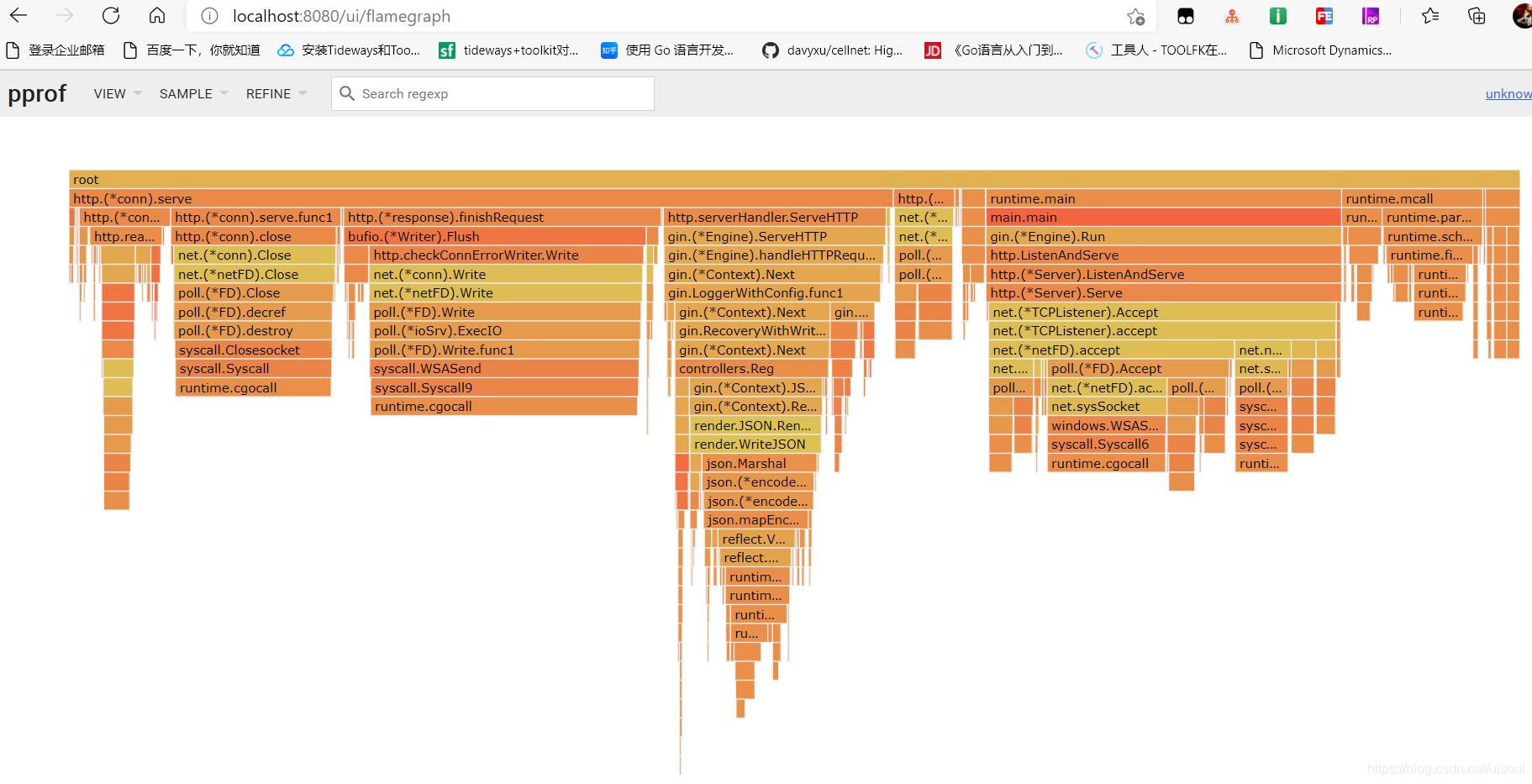1532x784 pixels.
Task: Open the davyxu/cellnet GitHub bookmark
Action: click(832, 50)
